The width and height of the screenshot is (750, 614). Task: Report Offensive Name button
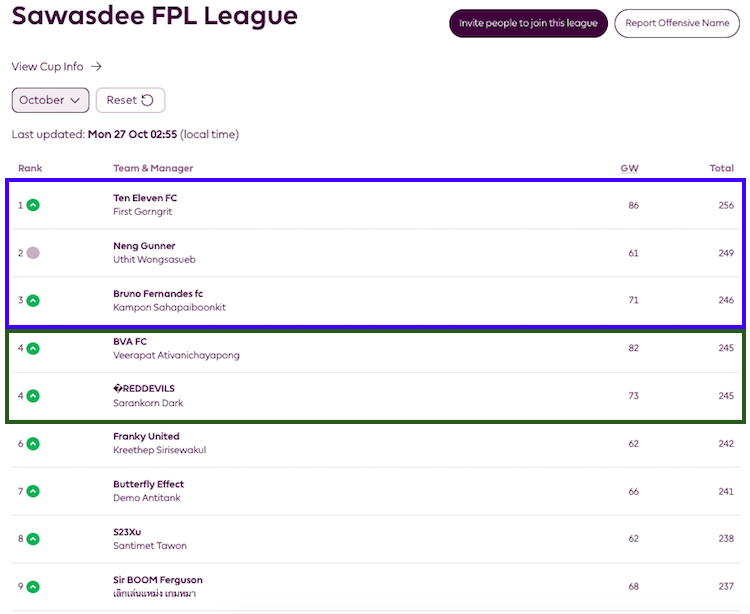[x=676, y=23]
